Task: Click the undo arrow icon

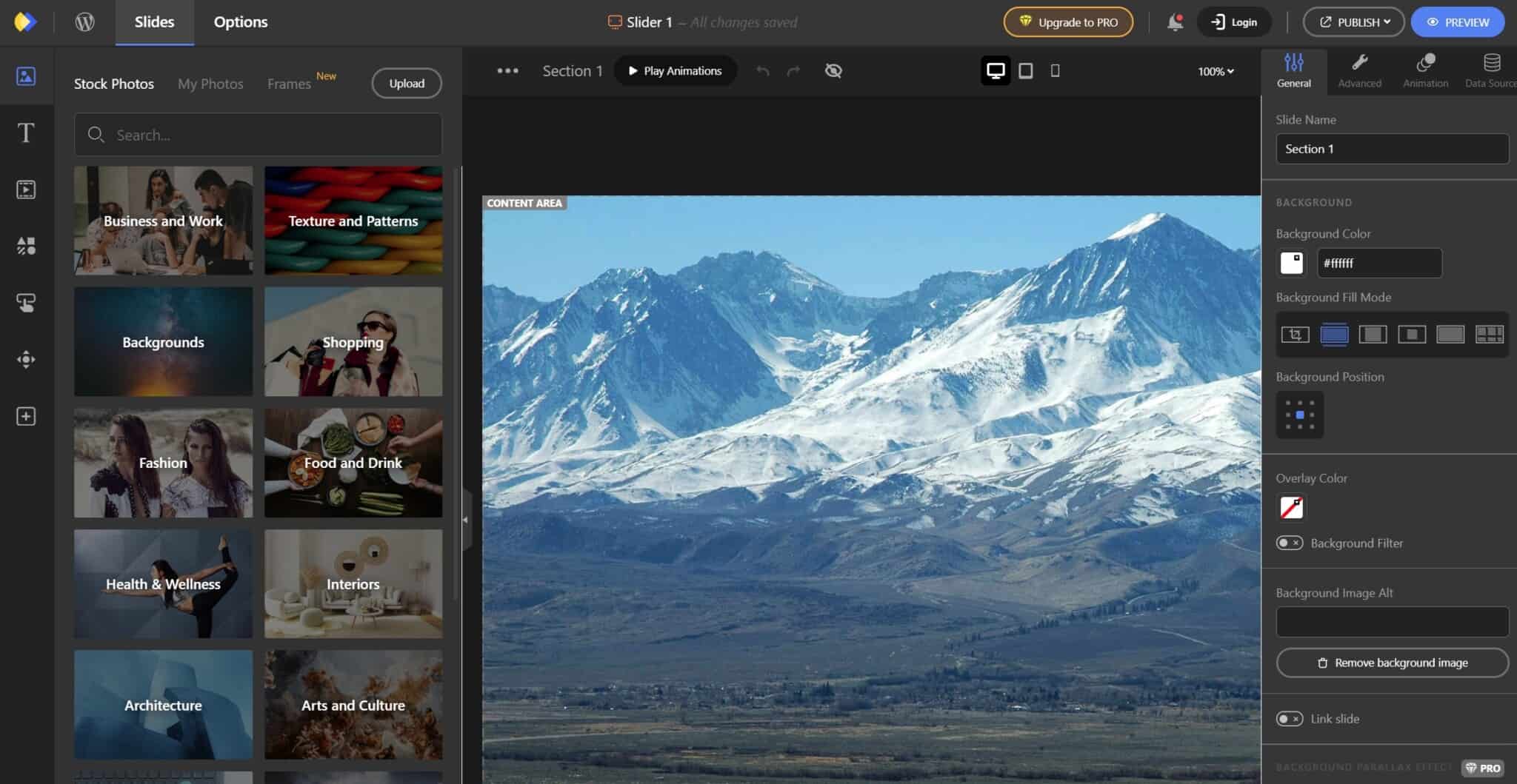Action: click(x=763, y=71)
